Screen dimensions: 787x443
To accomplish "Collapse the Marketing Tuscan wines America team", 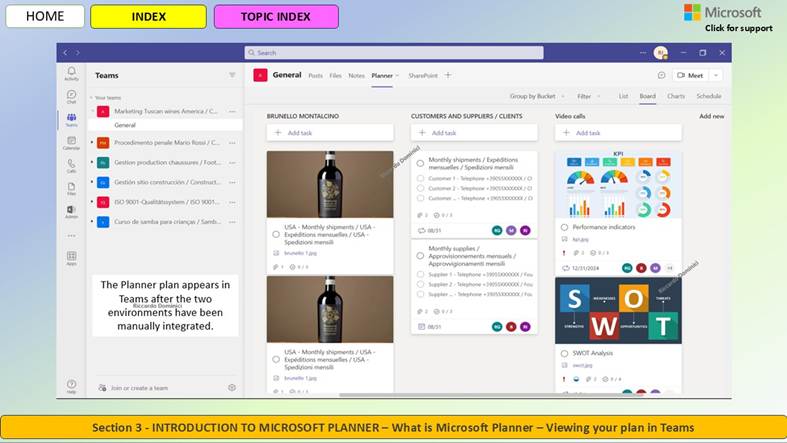I will [x=92, y=111].
